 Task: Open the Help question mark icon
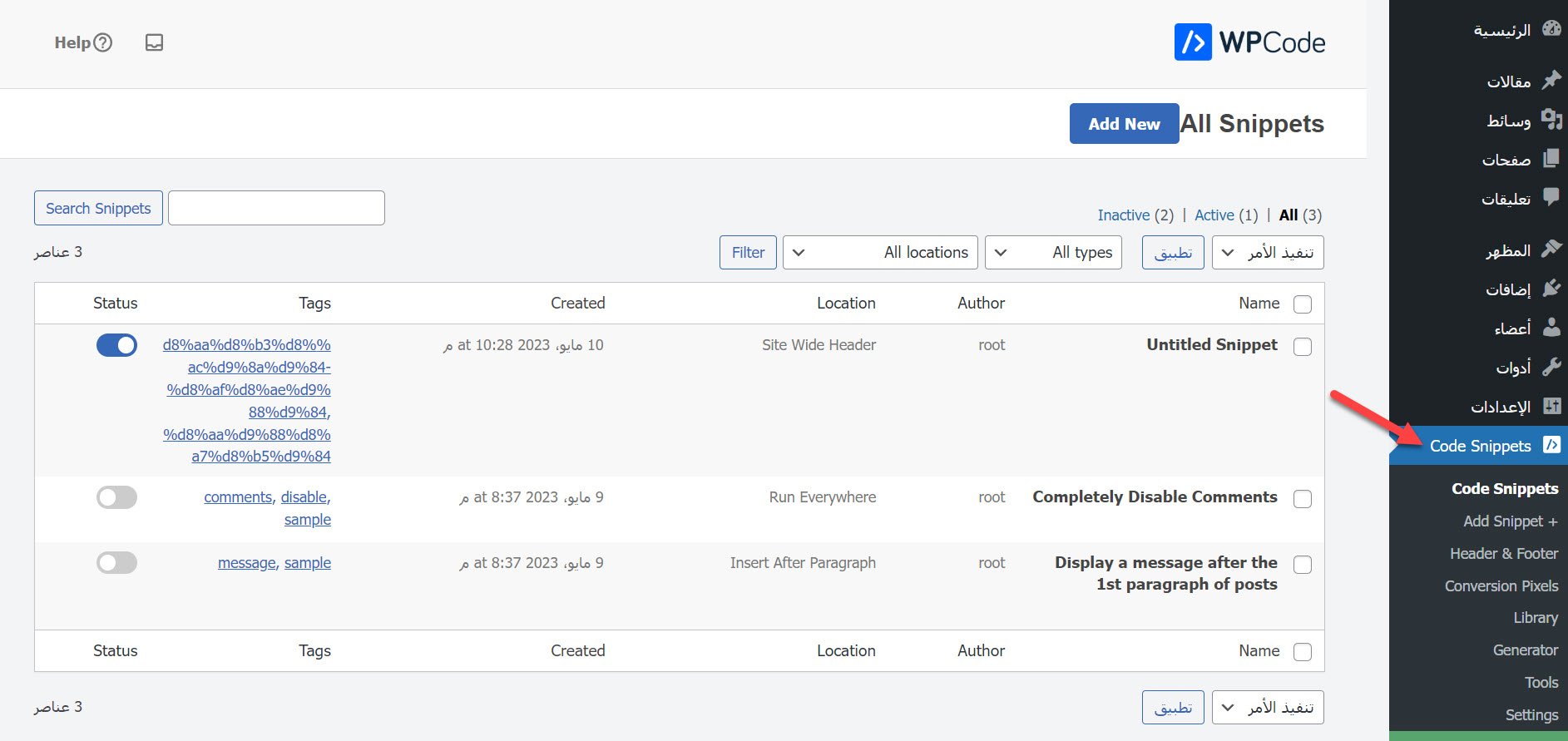102,42
